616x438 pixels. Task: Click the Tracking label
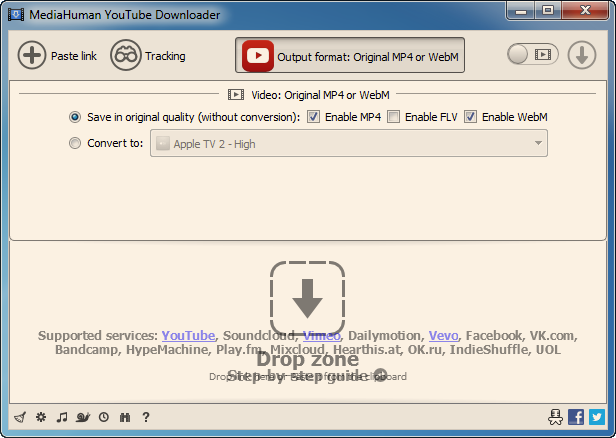click(x=165, y=56)
